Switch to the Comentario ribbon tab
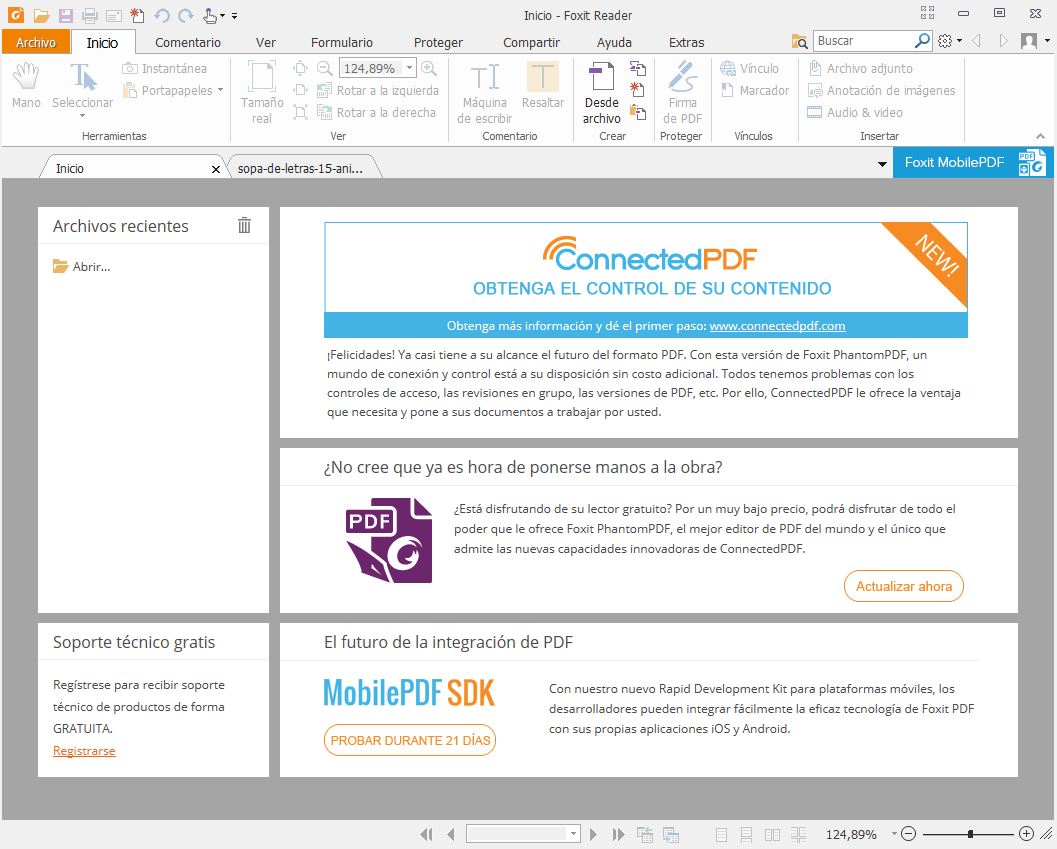 click(x=187, y=42)
